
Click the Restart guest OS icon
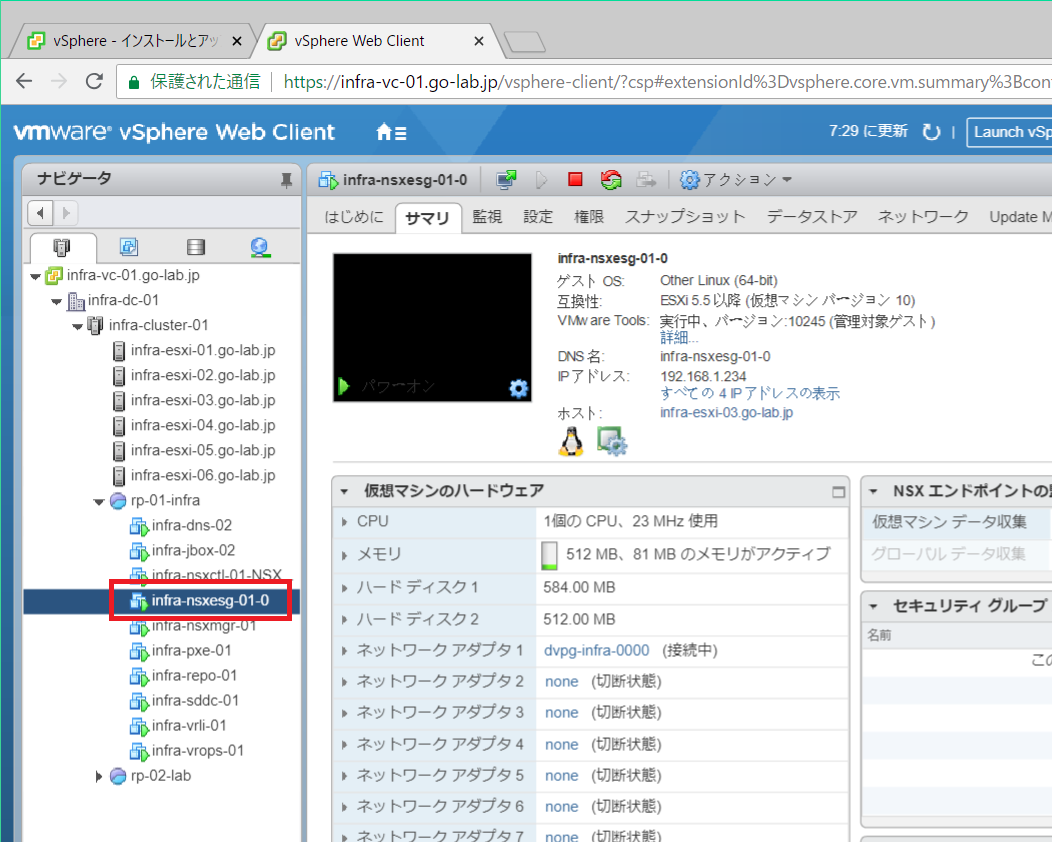pyautogui.click(x=611, y=180)
